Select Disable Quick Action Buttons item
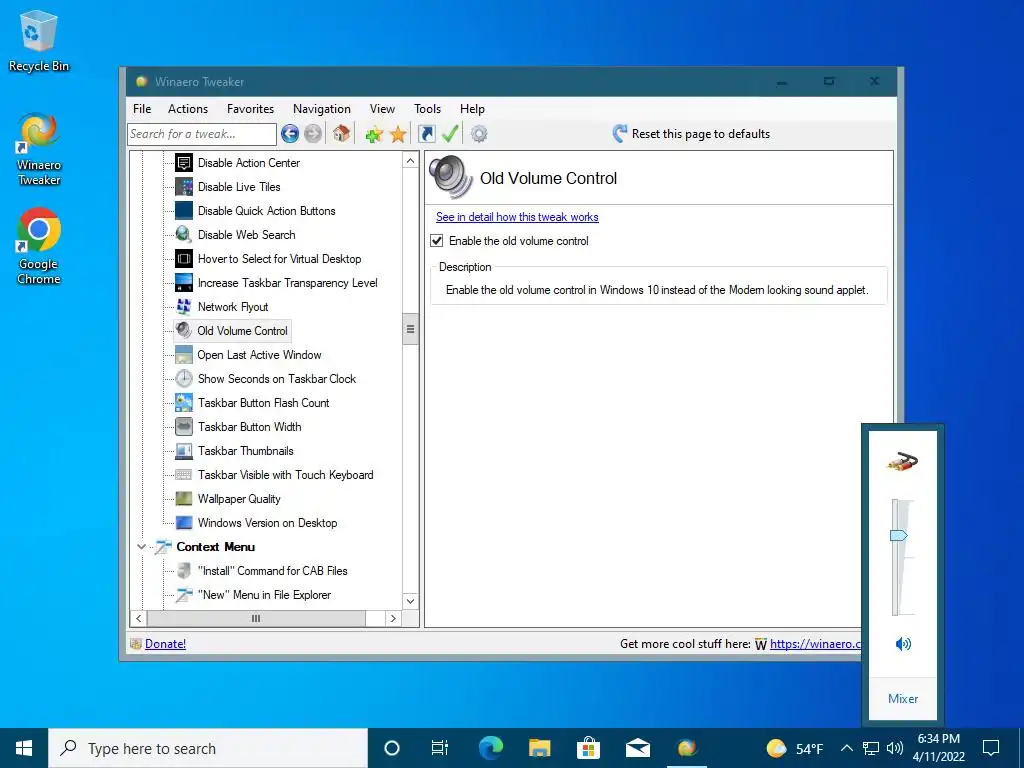The width and height of the screenshot is (1024, 768). click(266, 211)
